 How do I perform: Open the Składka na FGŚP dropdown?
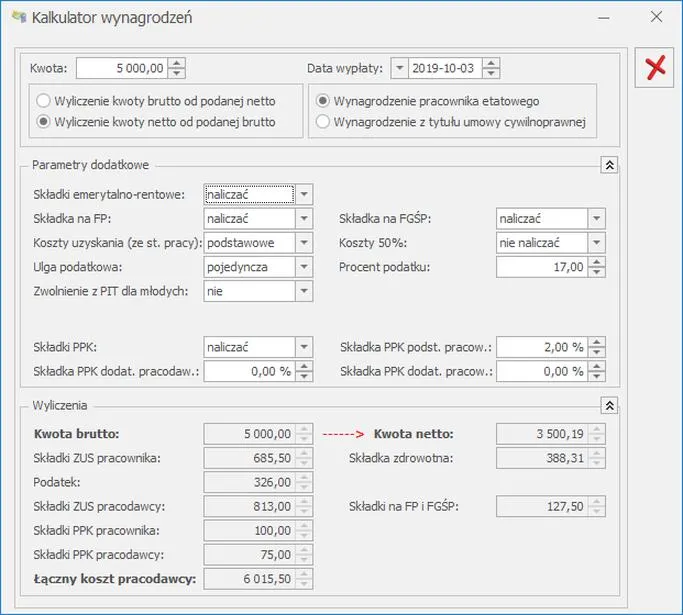coord(596,218)
